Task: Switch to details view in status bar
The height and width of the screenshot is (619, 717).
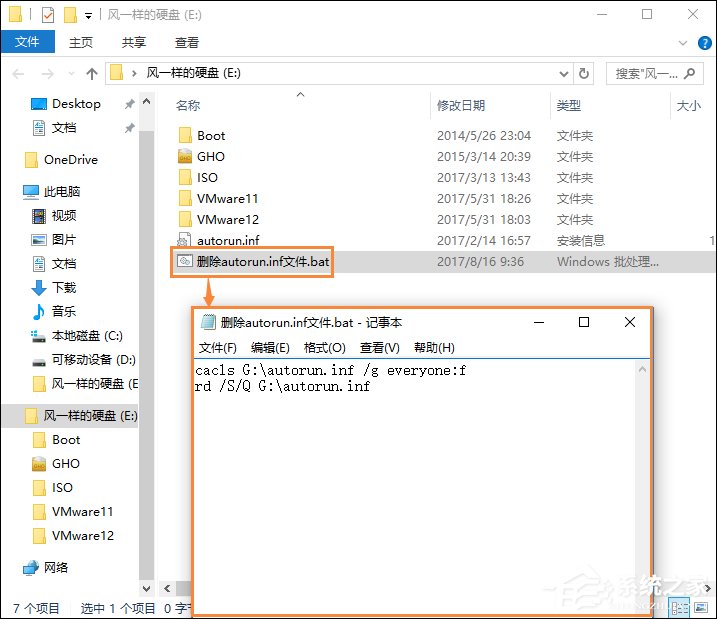Action: (680, 608)
